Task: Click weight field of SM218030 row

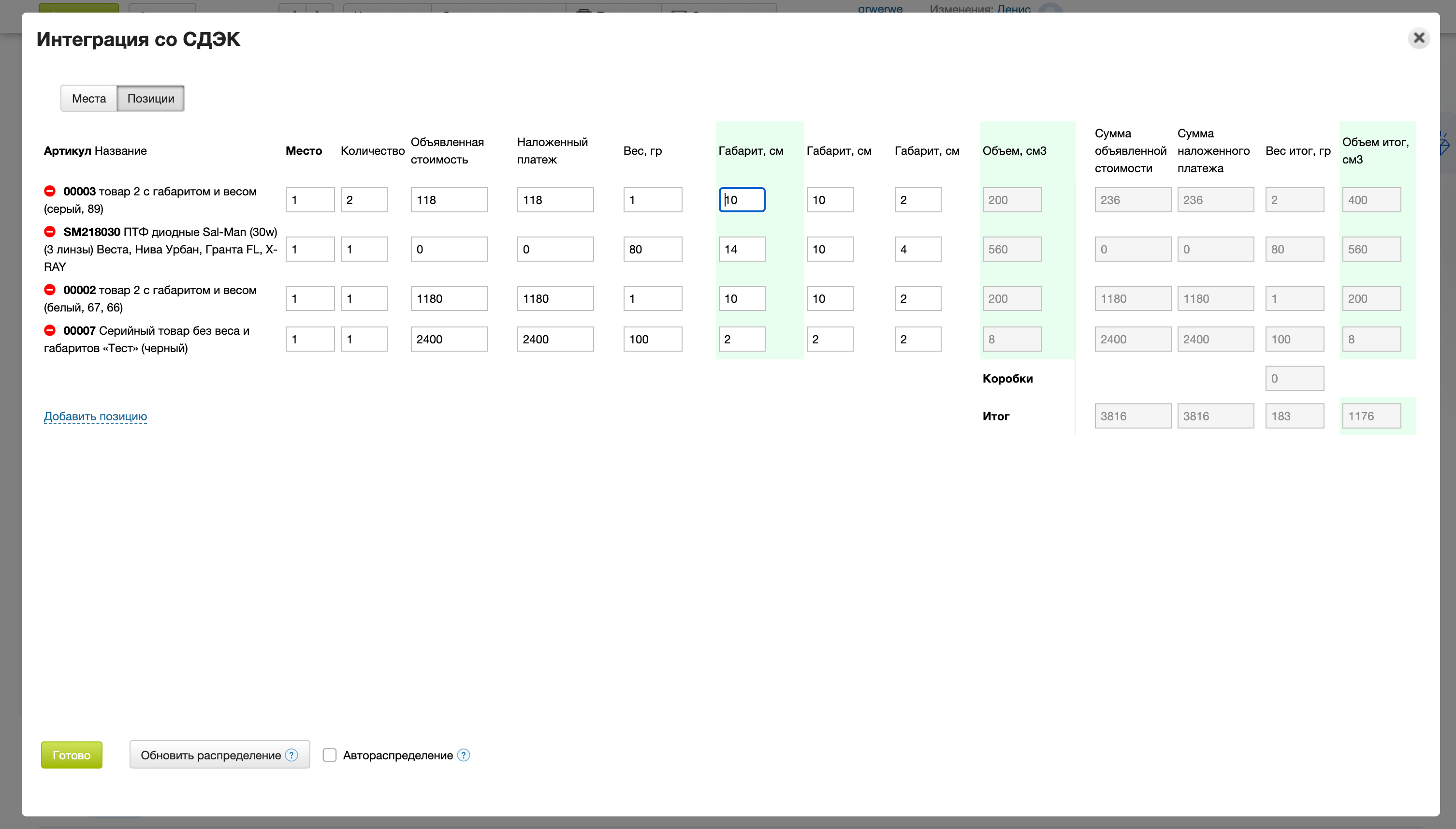Action: [x=652, y=250]
